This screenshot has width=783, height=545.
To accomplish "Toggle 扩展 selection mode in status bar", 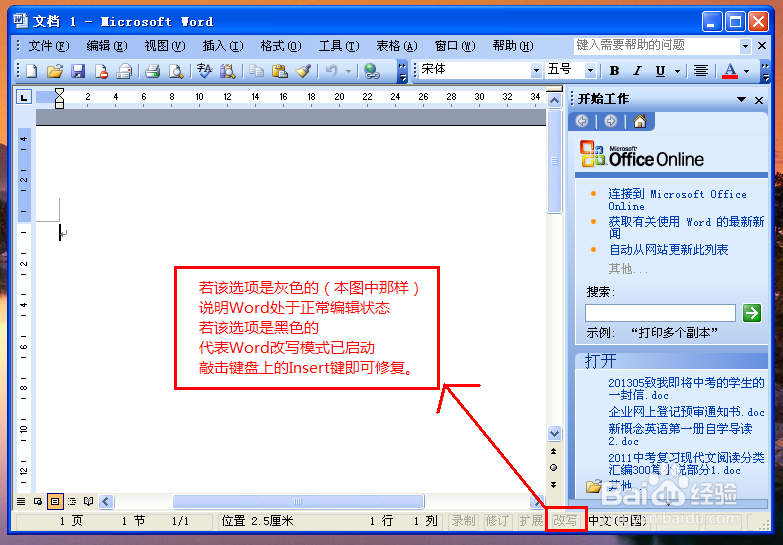I will pos(531,521).
